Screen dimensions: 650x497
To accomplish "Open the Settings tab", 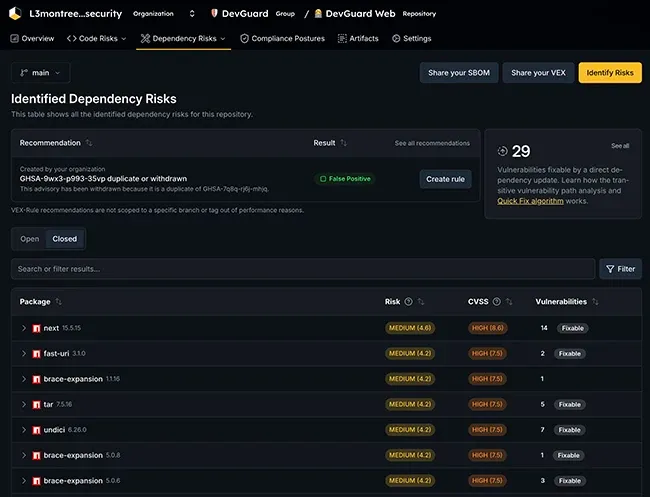I will (412, 39).
